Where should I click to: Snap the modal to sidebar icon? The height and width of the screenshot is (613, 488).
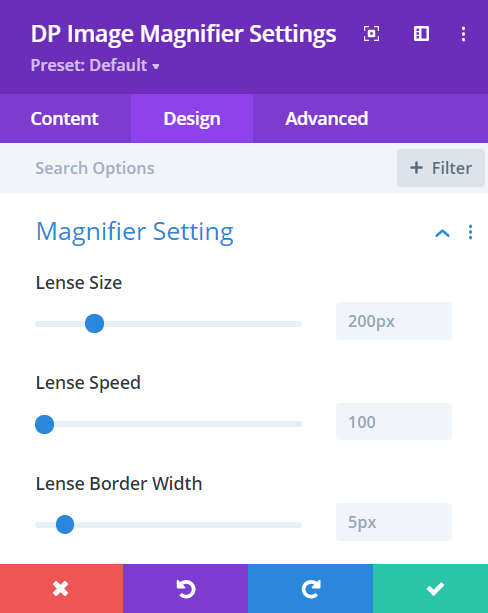[422, 34]
